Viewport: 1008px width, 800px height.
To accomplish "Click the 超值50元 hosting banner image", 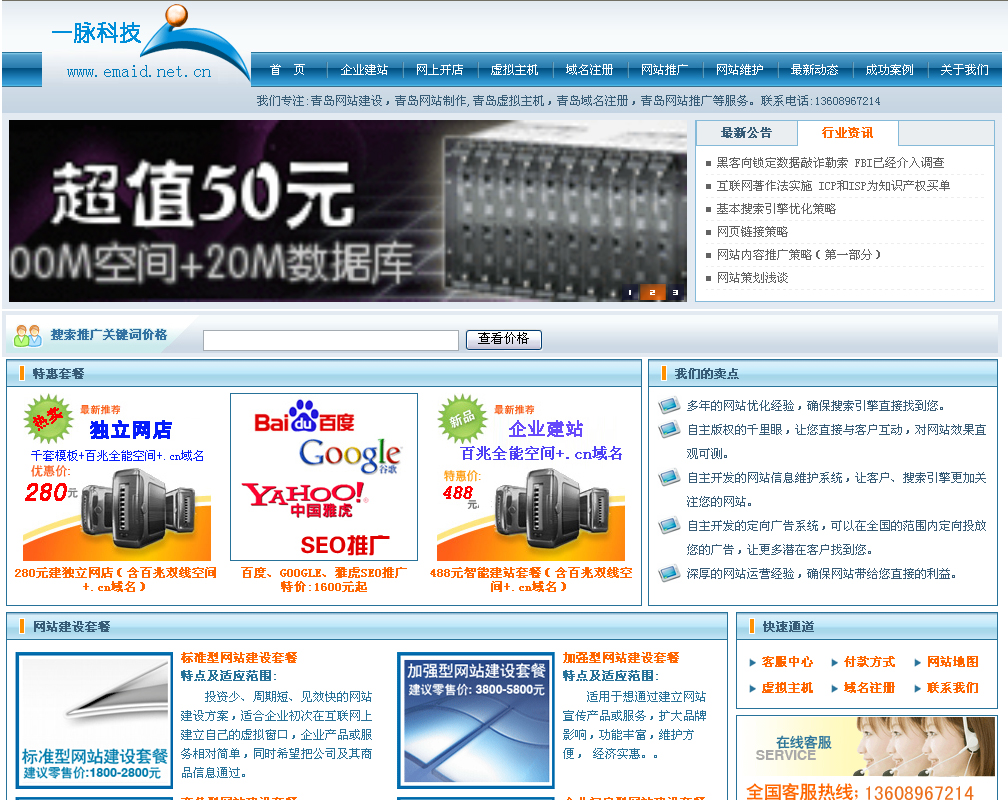I will (347, 211).
